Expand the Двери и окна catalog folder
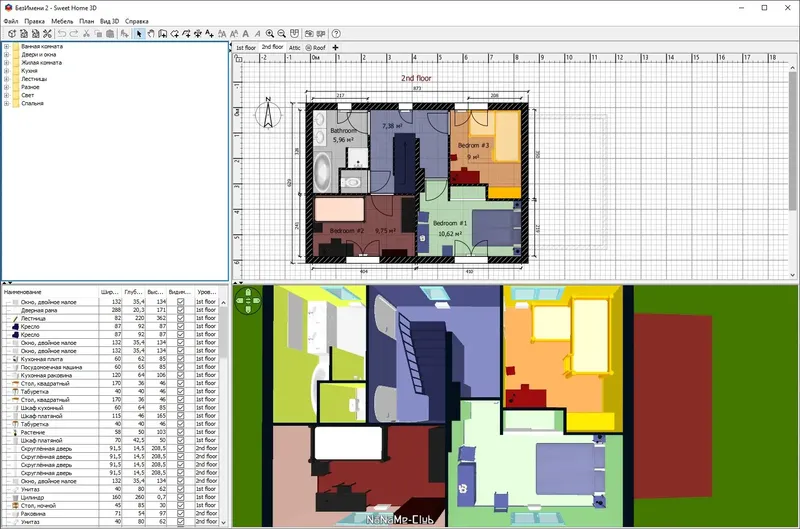This screenshot has width=800, height=529. 7,55
